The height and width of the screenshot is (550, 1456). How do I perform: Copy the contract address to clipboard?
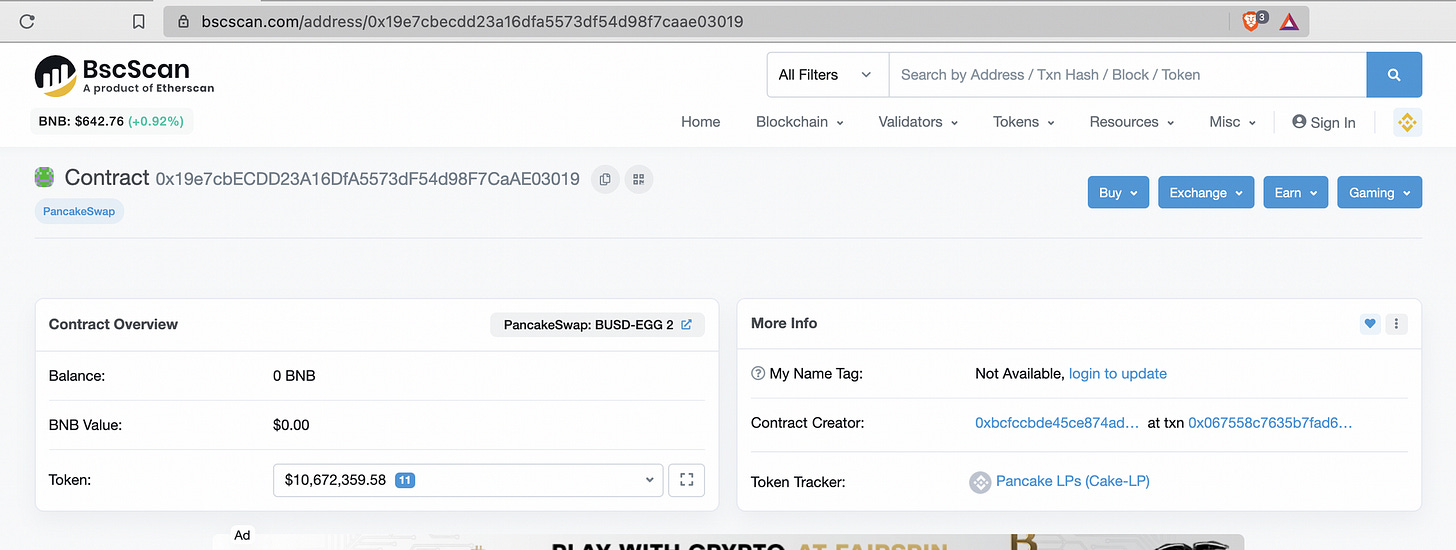605,180
